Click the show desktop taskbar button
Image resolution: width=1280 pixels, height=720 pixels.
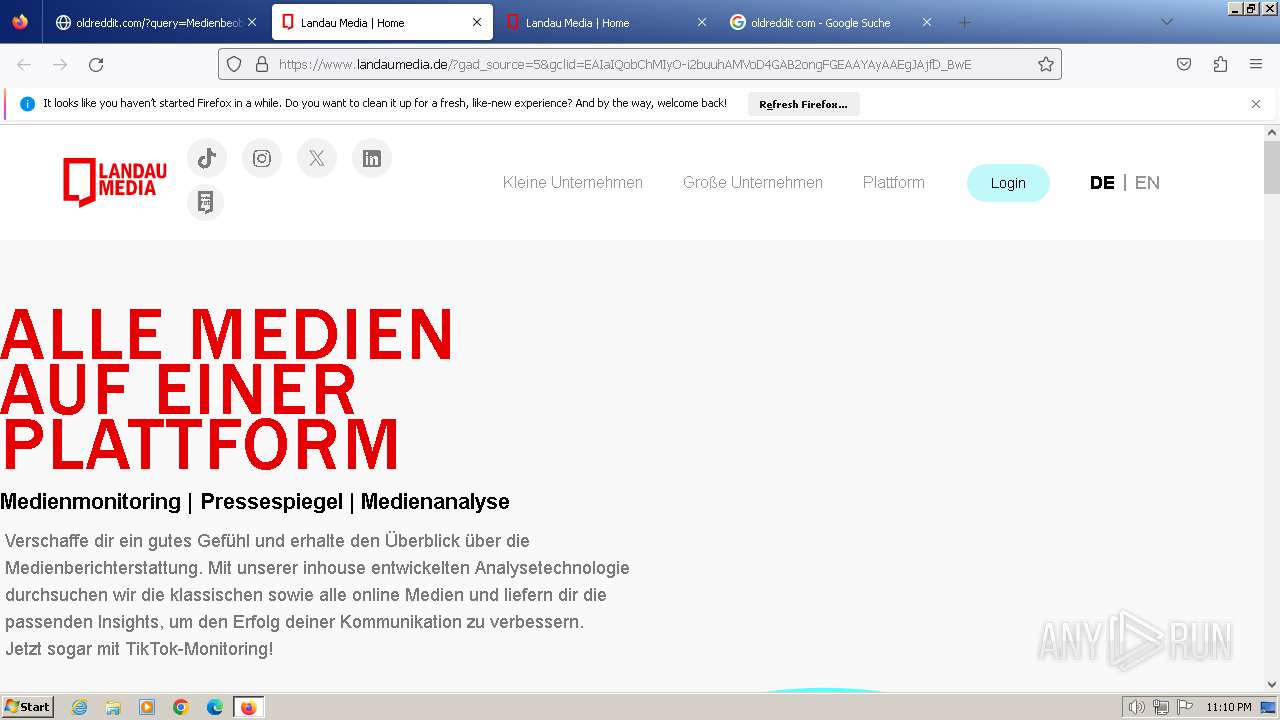tap(1268, 707)
